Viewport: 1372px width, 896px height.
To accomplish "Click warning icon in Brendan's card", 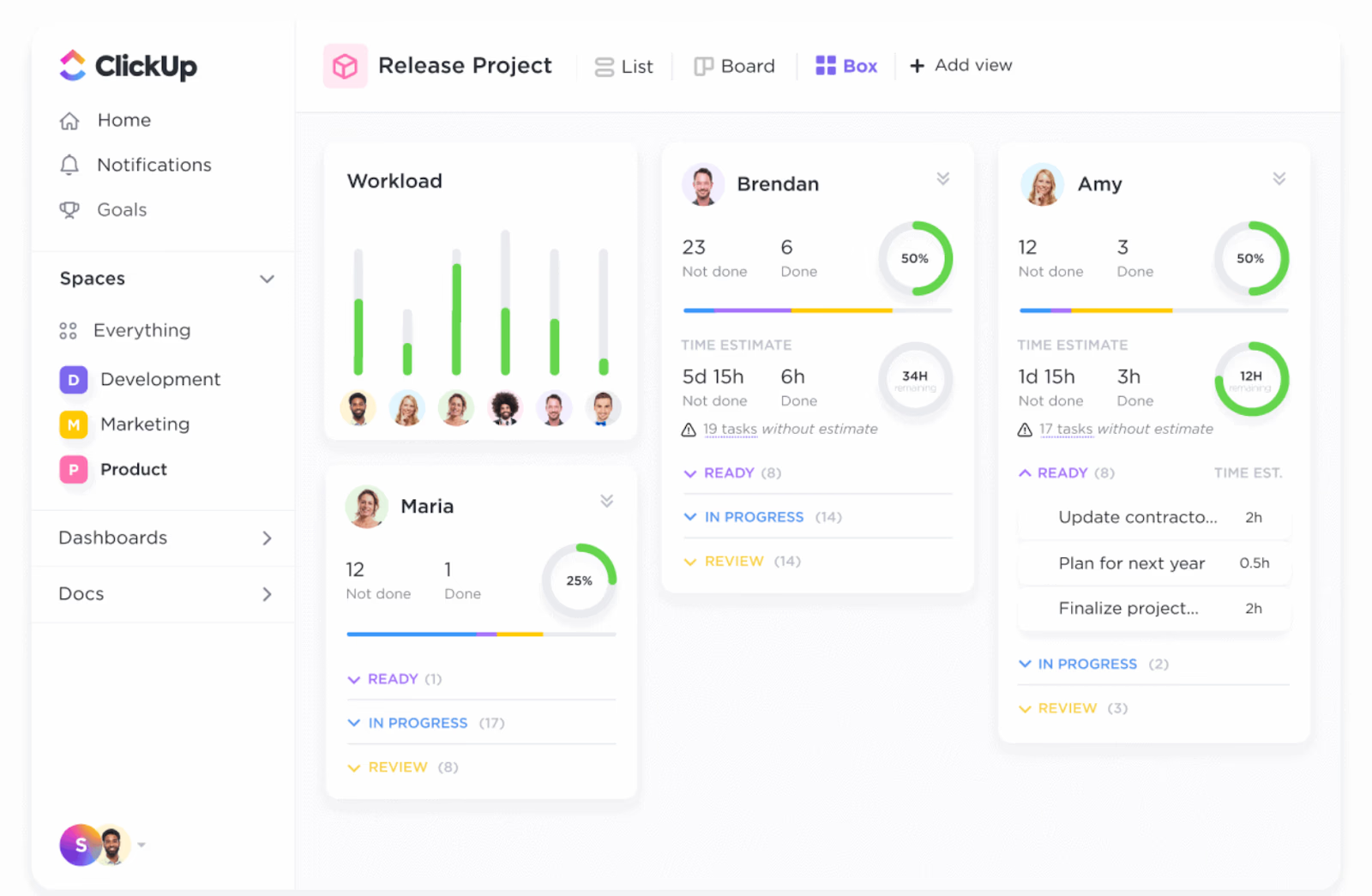I will pyautogui.click(x=689, y=430).
